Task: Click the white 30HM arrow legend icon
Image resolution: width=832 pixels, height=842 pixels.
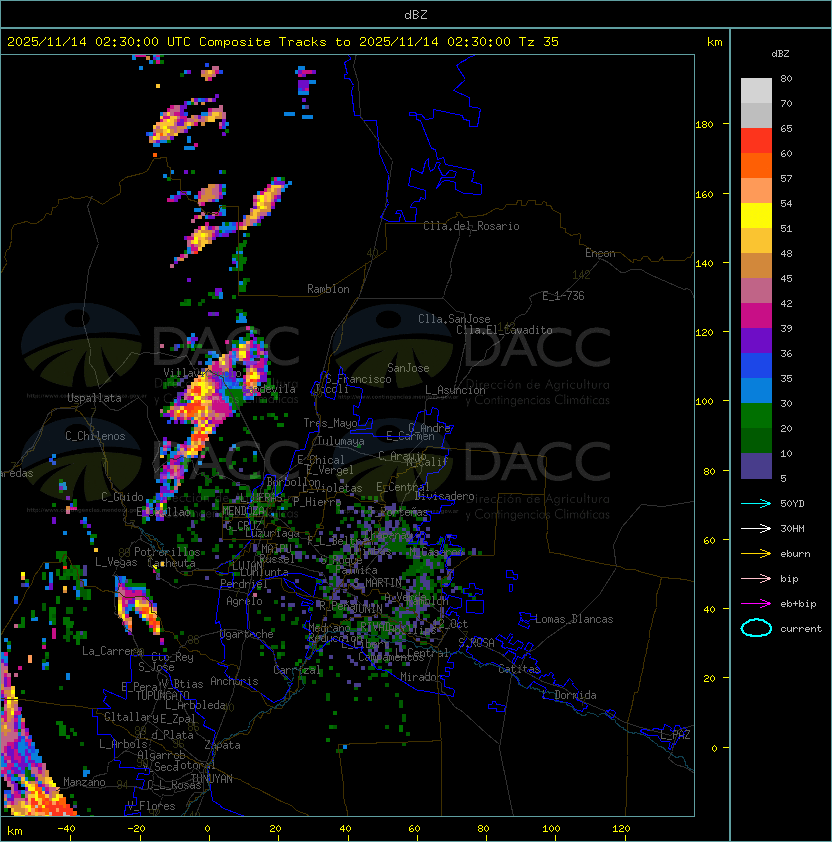Action: pos(756,528)
